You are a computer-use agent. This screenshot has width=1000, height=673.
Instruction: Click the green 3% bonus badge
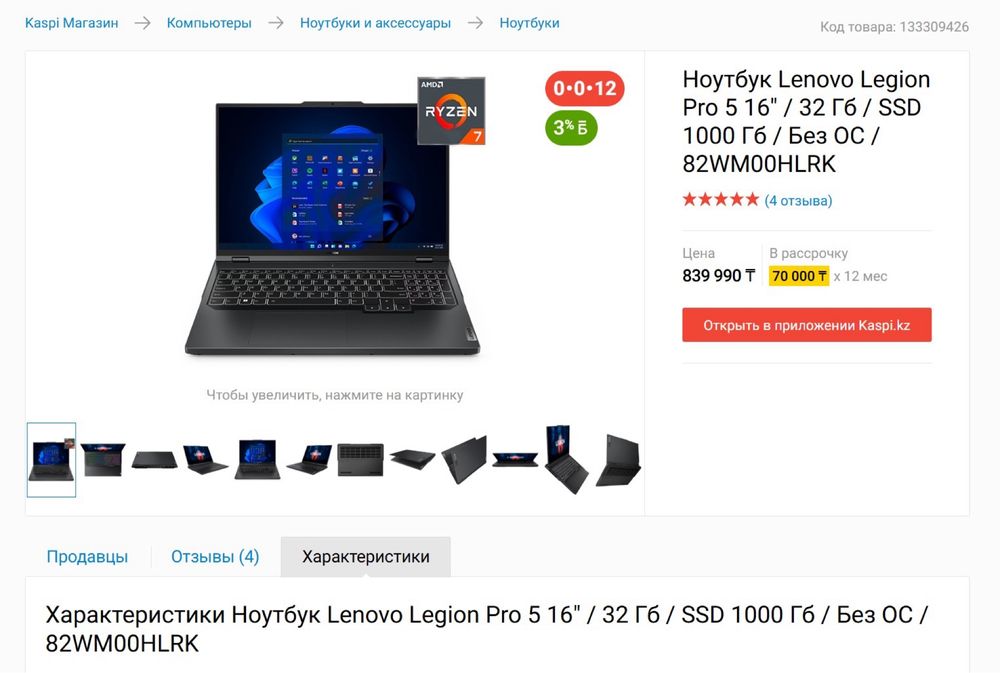point(571,128)
